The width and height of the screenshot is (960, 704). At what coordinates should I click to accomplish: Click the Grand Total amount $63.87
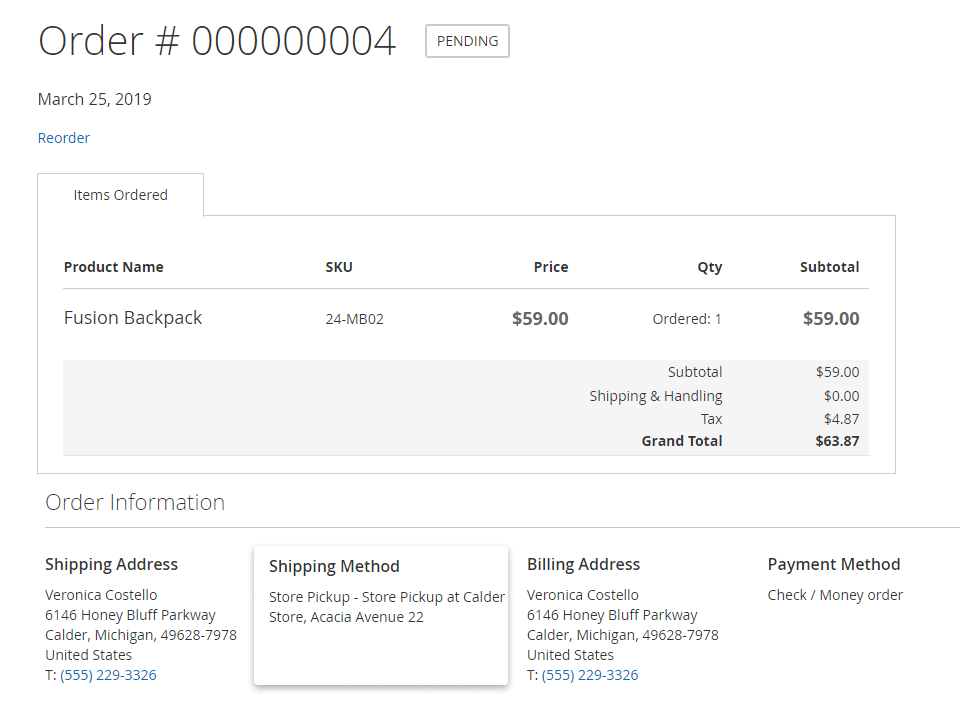(837, 441)
